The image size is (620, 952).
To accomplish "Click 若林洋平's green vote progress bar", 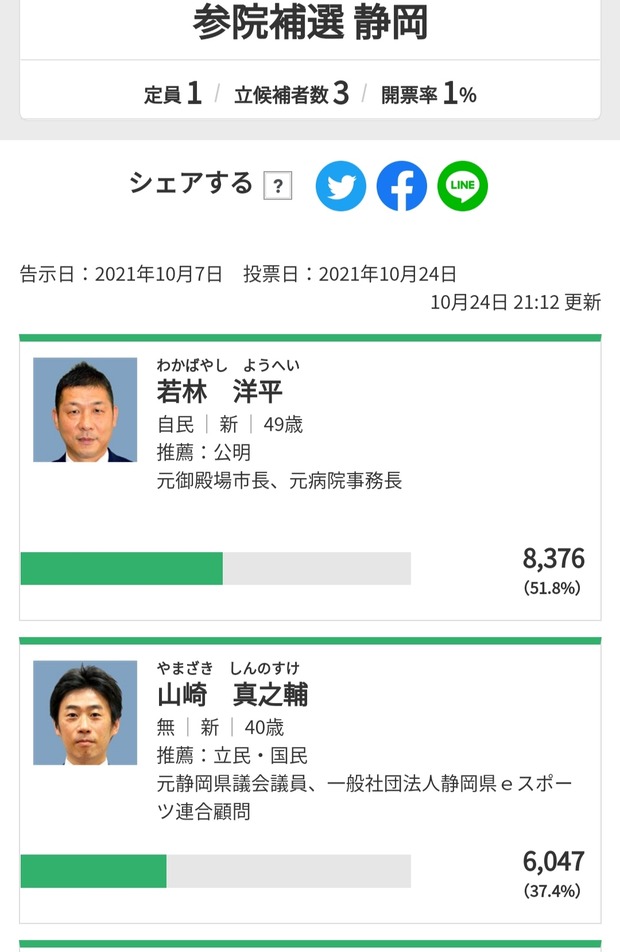I will (x=122, y=568).
